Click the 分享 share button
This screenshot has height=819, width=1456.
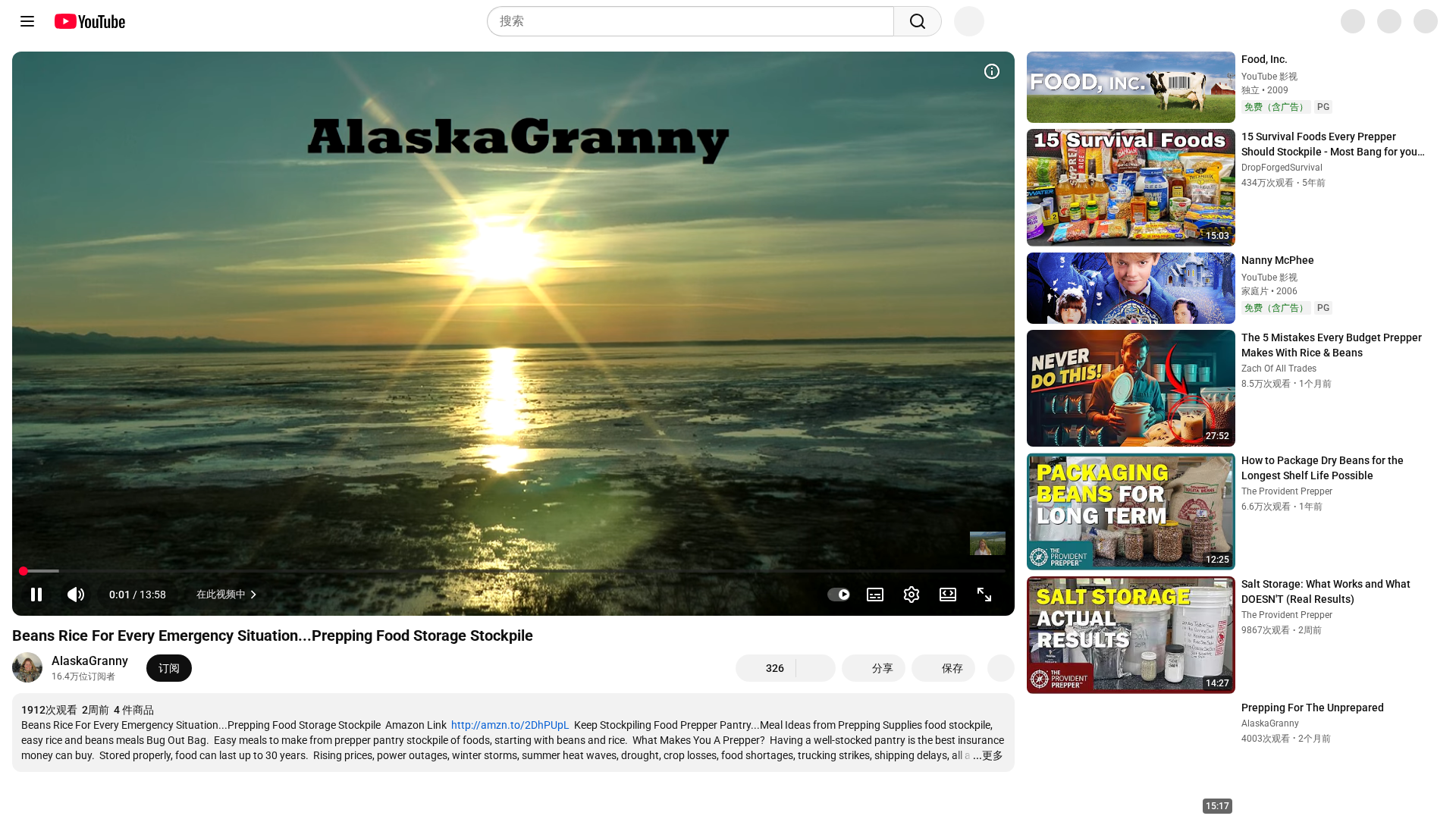[x=874, y=668]
